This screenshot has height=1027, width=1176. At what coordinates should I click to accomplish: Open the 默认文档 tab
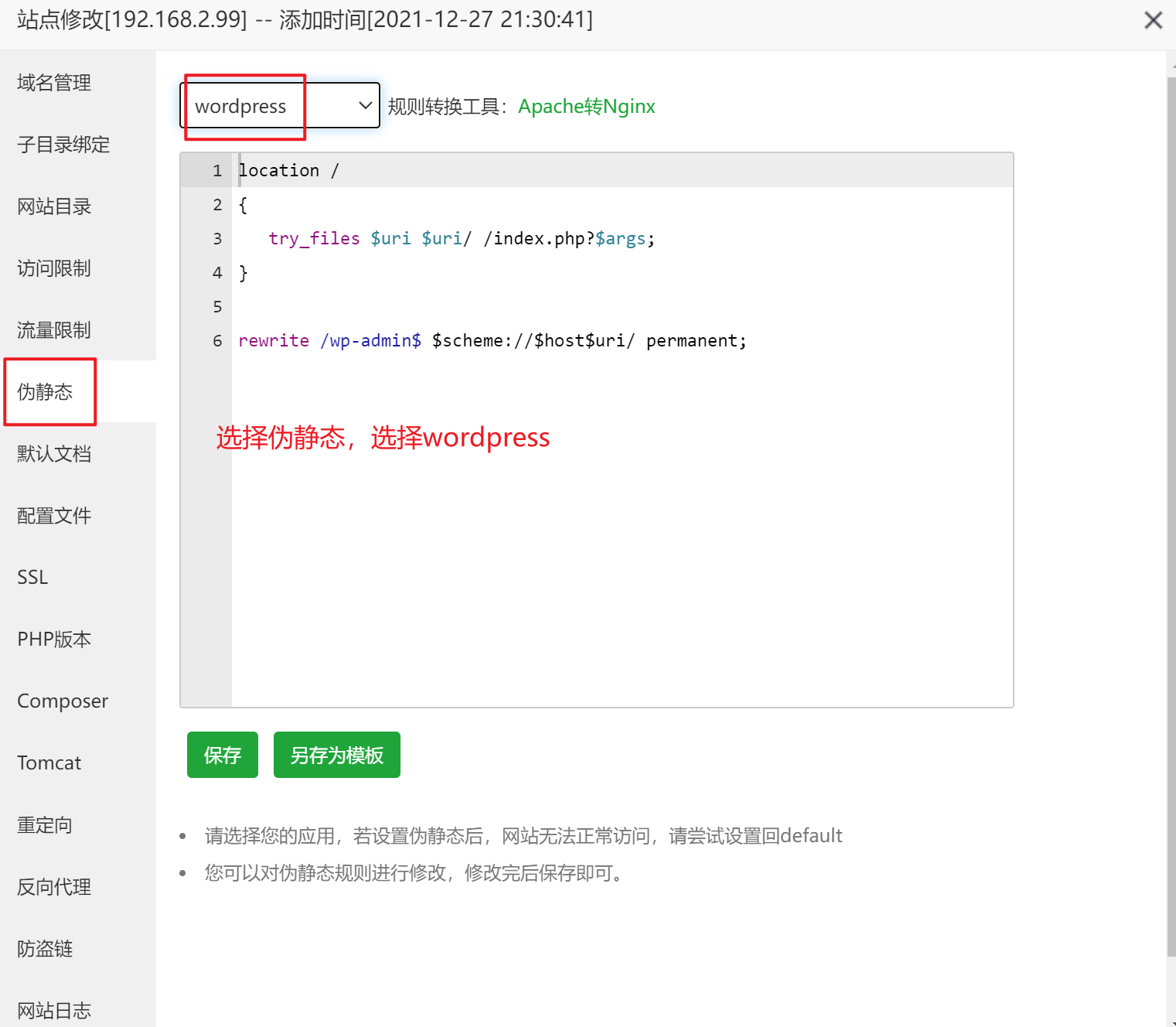(78, 453)
